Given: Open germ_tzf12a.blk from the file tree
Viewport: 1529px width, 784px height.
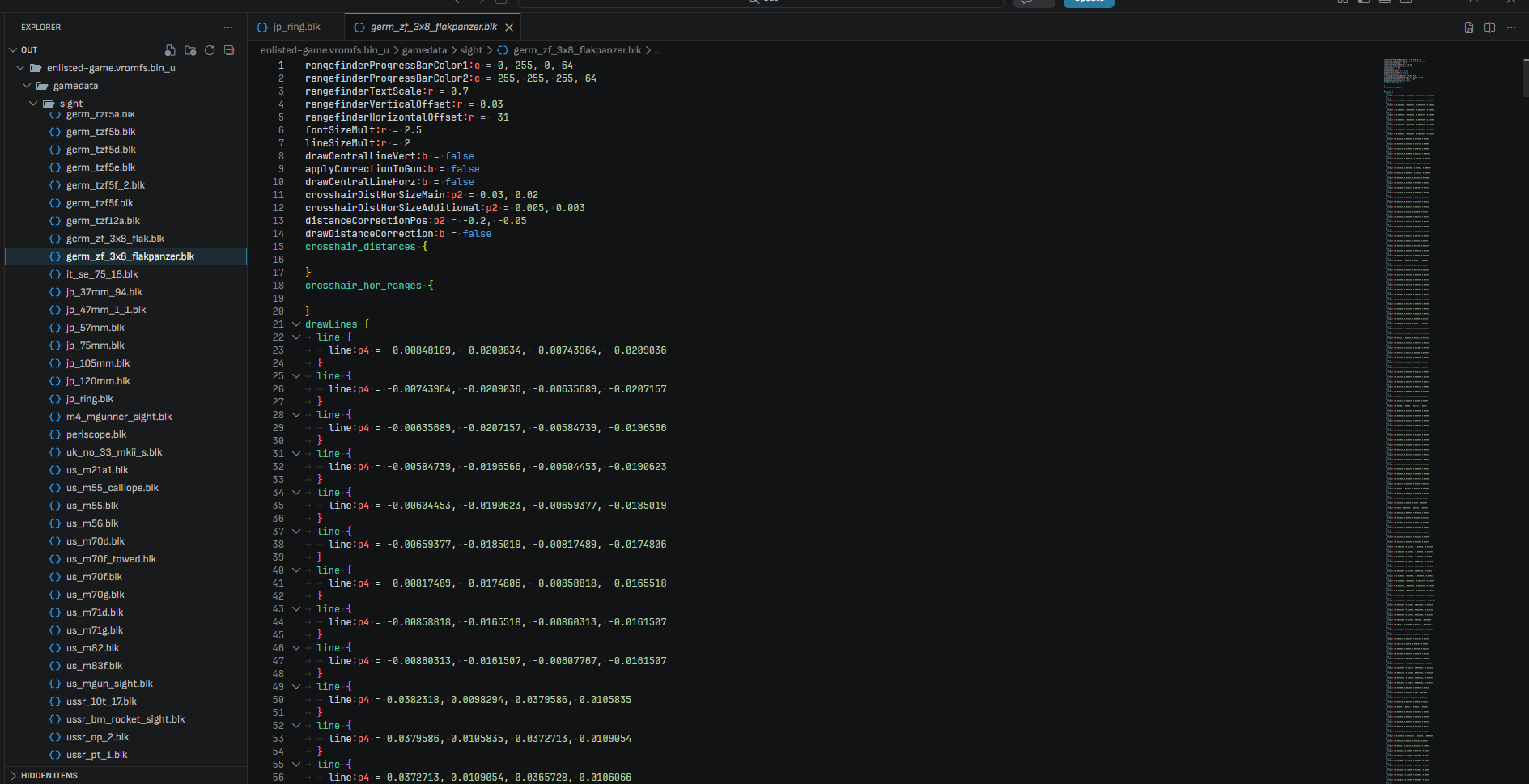Looking at the screenshot, I should [125, 221].
